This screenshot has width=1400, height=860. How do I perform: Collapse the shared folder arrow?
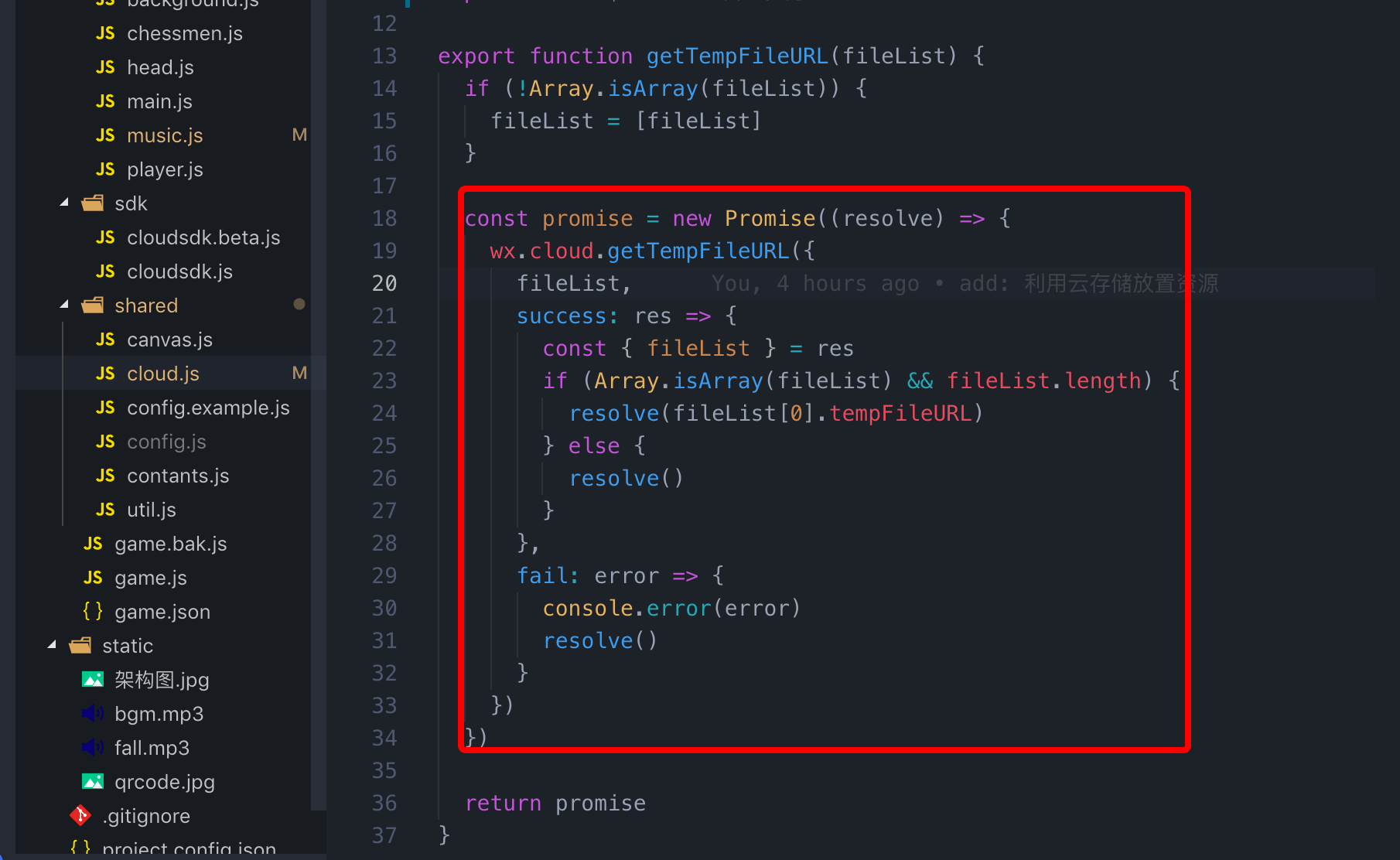click(x=64, y=305)
